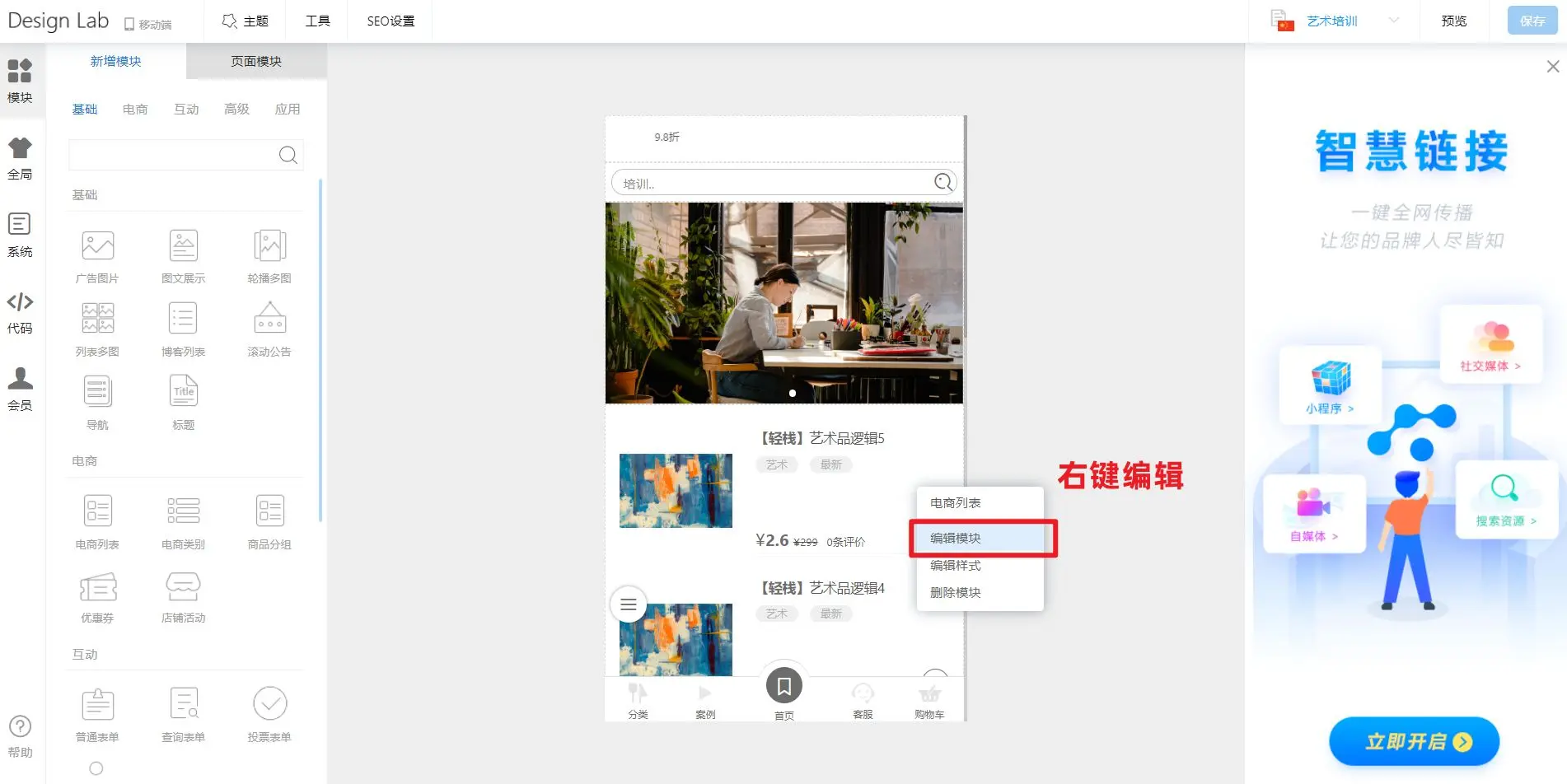1567x784 pixels.
Task: Select the 优惠券 coupon module icon
Action: click(x=97, y=587)
